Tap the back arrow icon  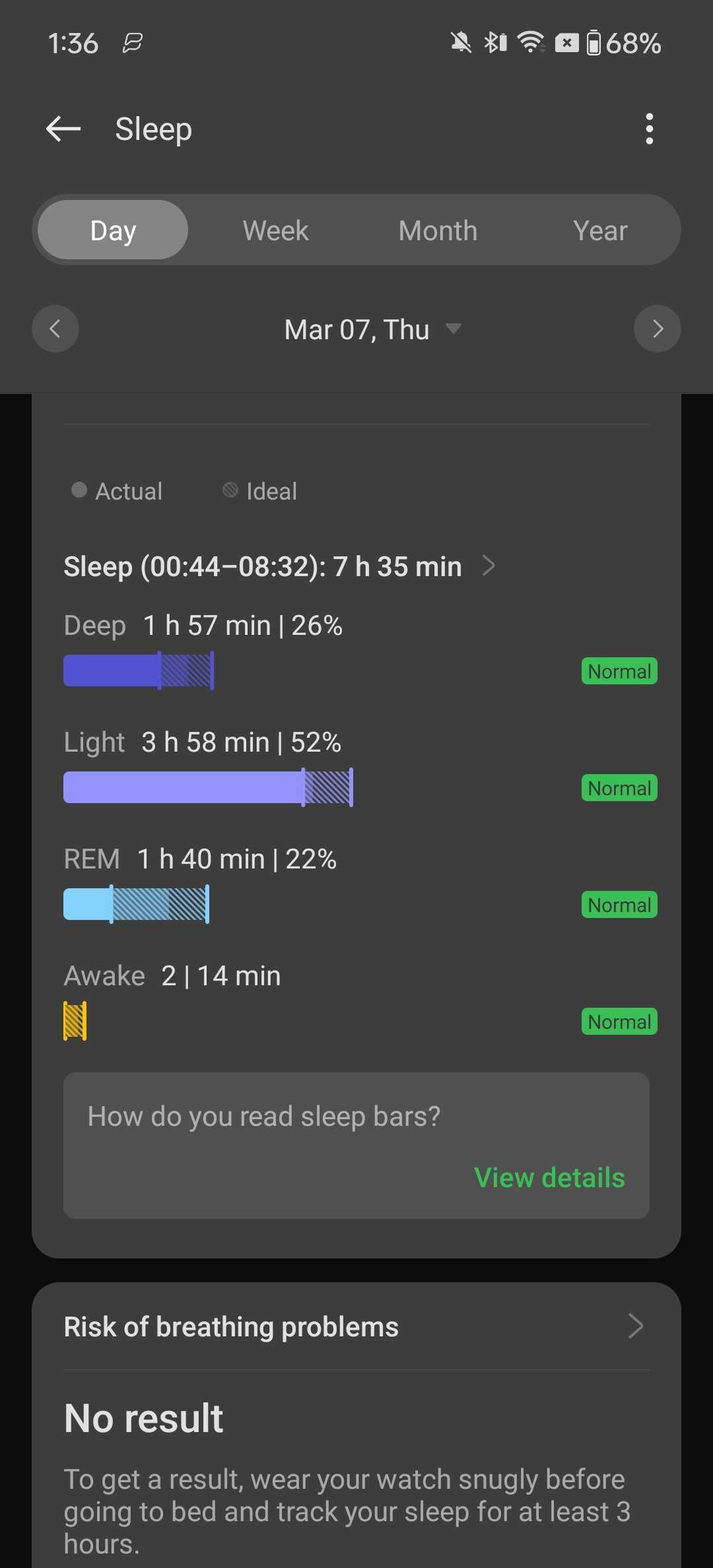click(63, 129)
